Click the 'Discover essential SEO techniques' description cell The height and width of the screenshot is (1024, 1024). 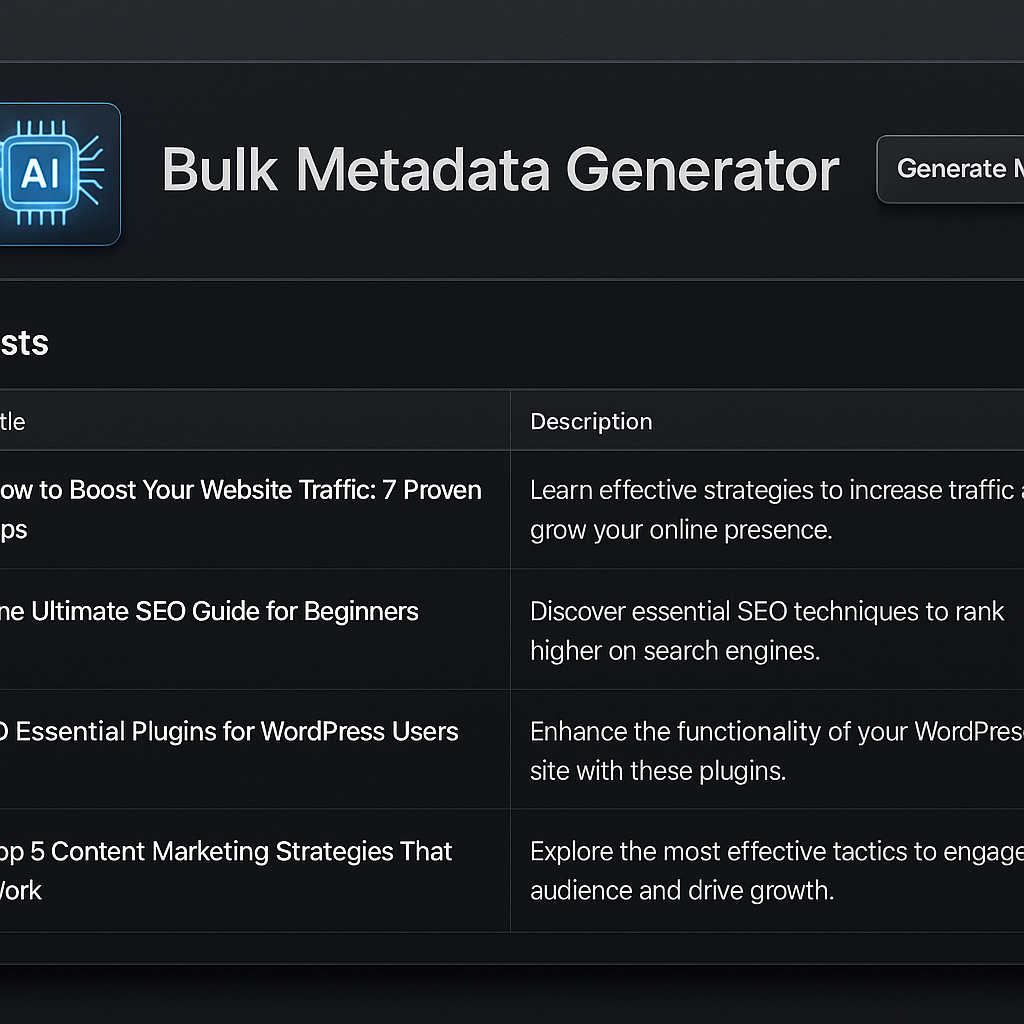tap(766, 631)
